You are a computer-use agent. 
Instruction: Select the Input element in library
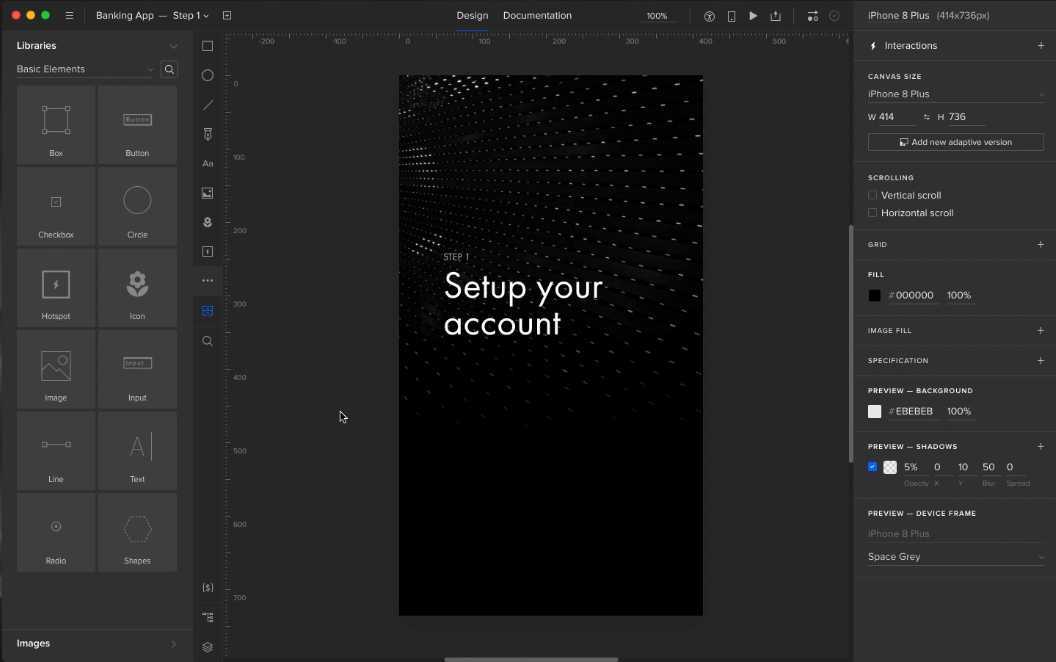click(x=137, y=370)
